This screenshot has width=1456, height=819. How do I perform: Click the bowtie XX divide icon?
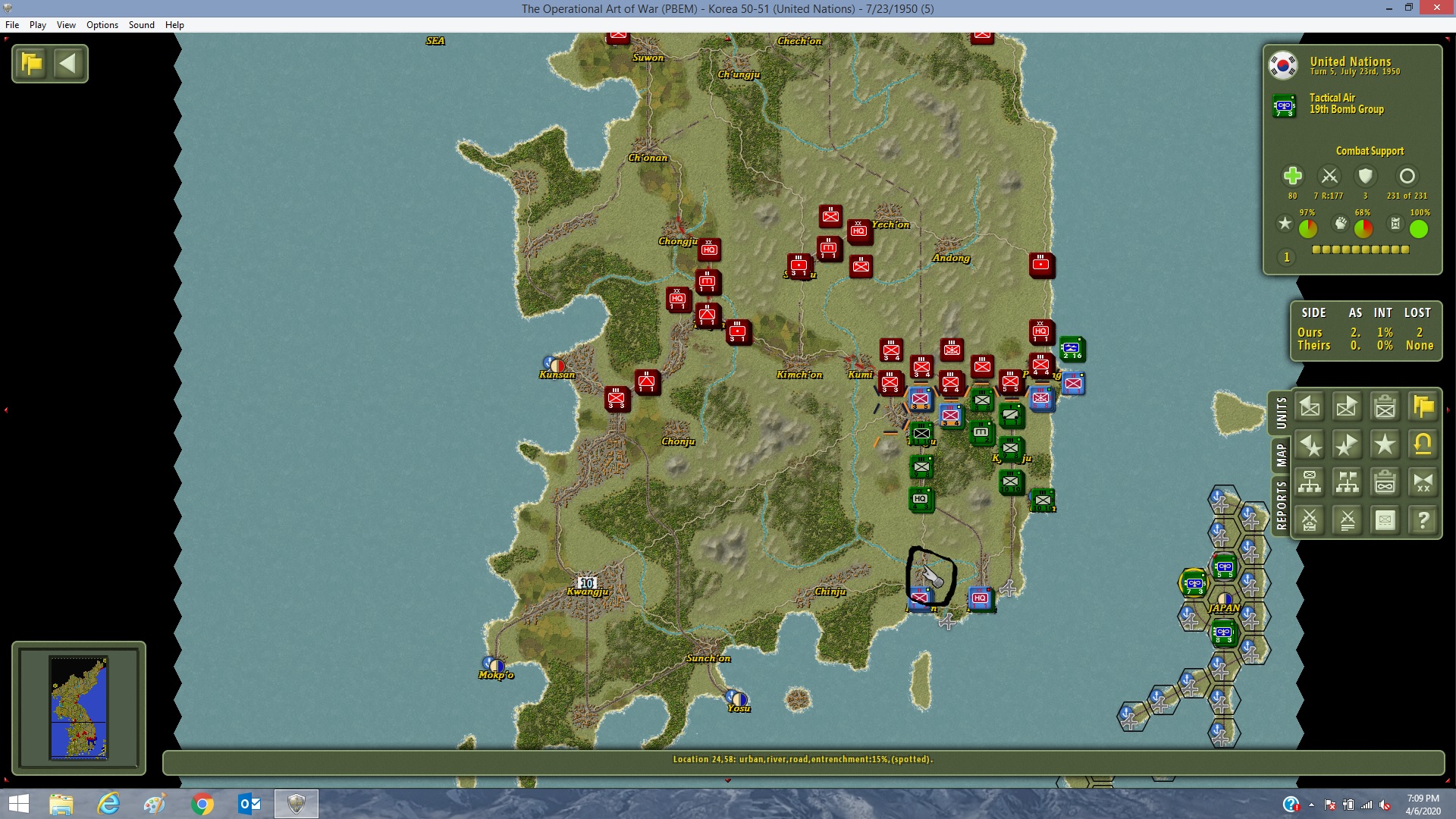(1423, 482)
